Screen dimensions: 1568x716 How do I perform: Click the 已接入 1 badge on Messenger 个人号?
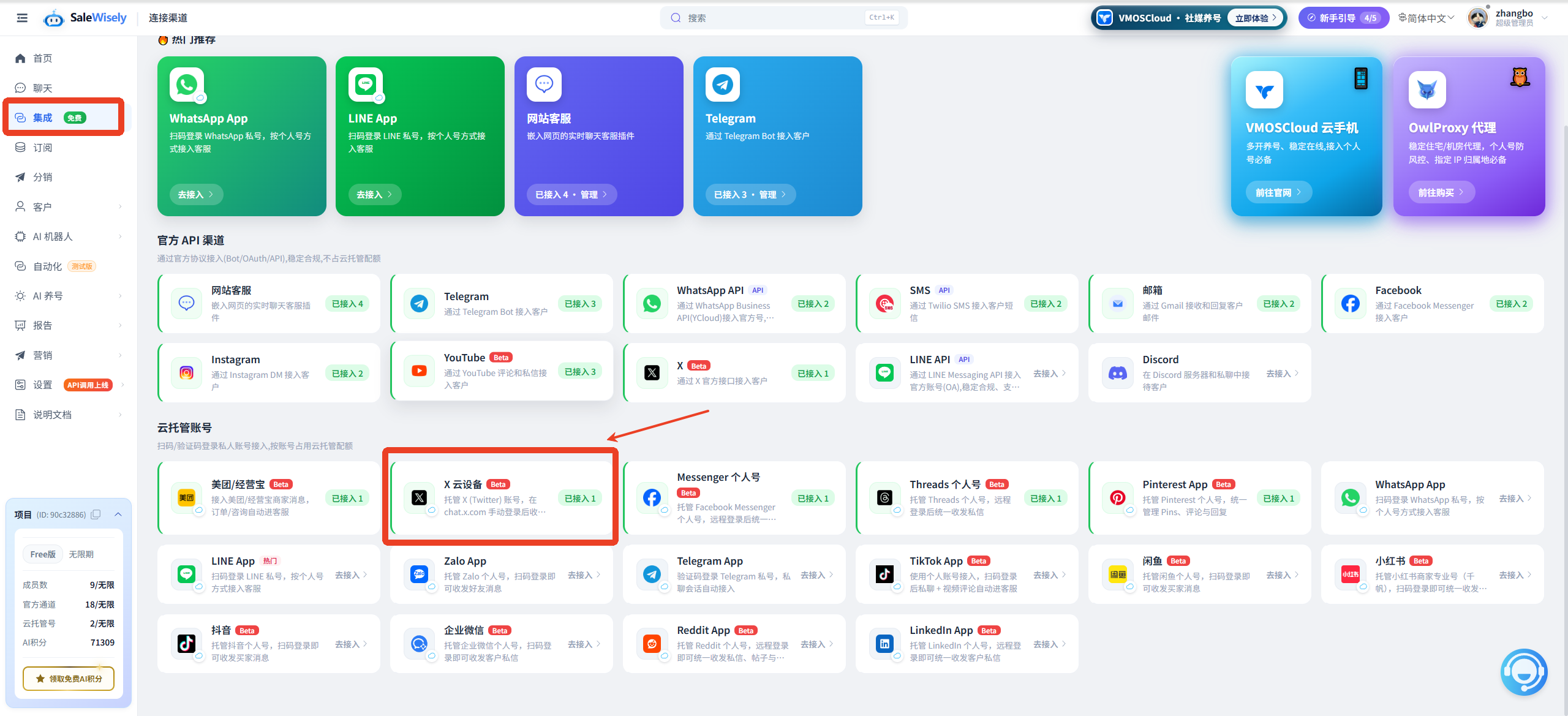tap(813, 499)
